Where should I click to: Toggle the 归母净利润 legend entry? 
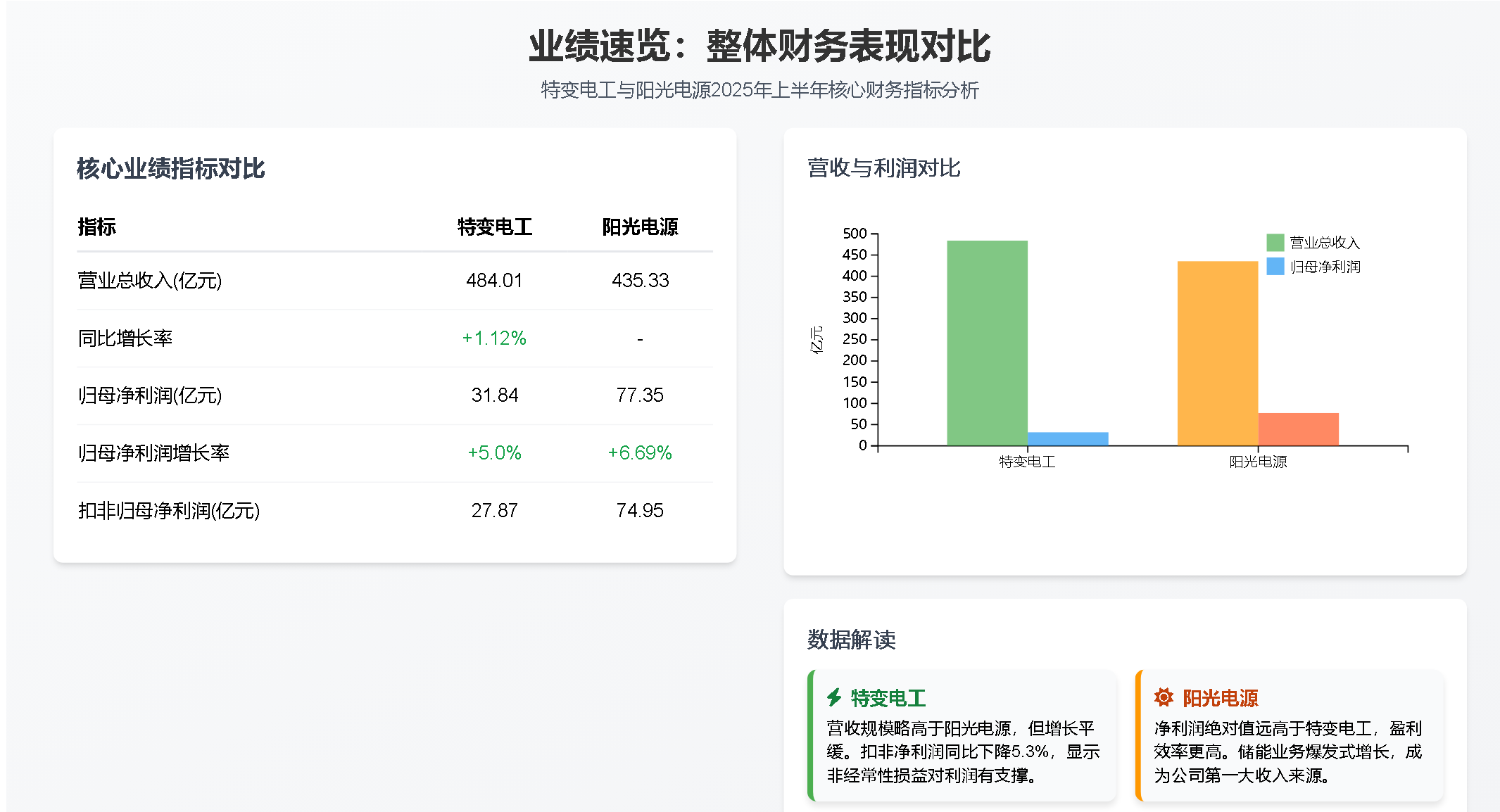click(1324, 267)
